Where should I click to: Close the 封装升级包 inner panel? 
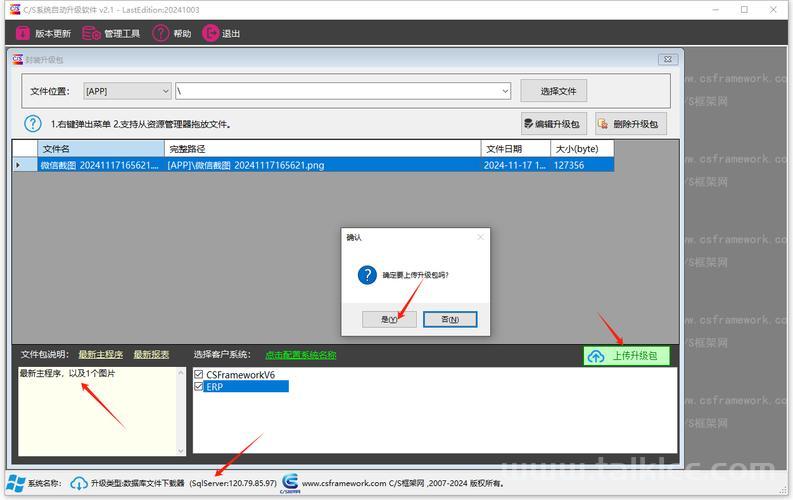666,59
